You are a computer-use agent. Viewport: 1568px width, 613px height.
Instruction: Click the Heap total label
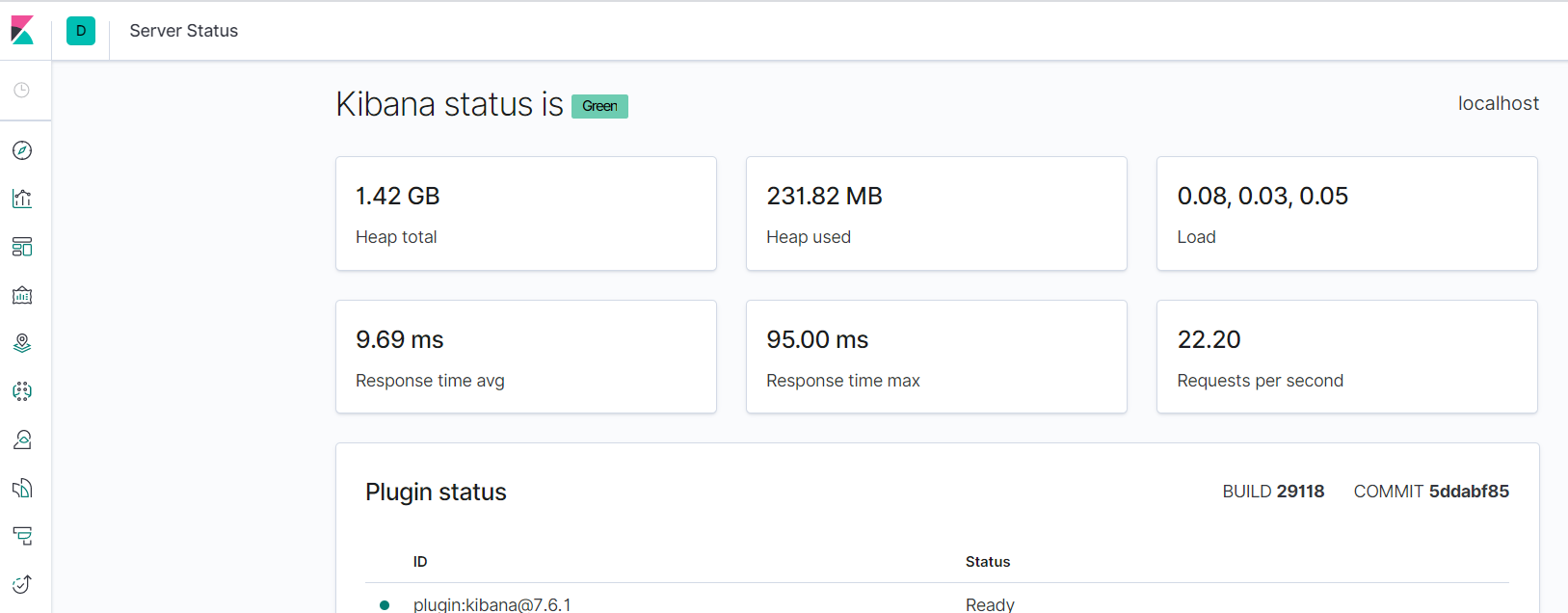[396, 237]
